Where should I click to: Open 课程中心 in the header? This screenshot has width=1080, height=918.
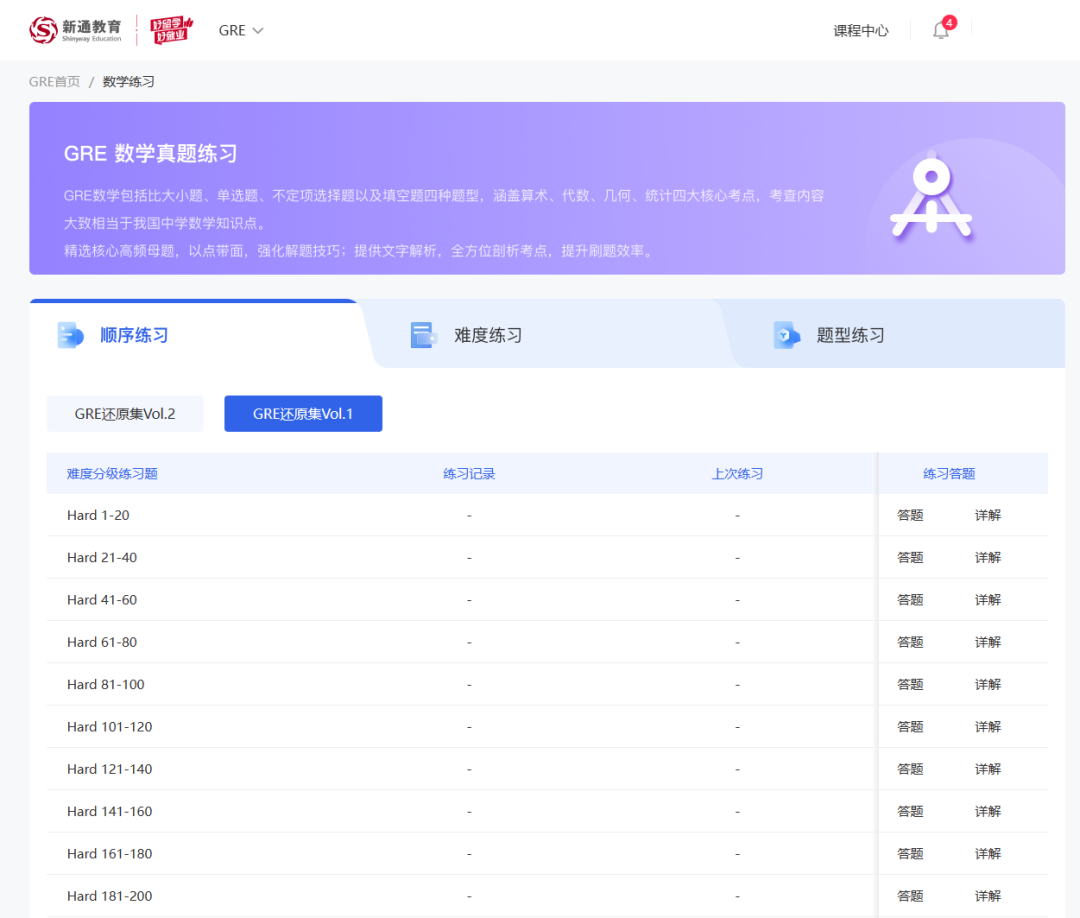(x=861, y=30)
